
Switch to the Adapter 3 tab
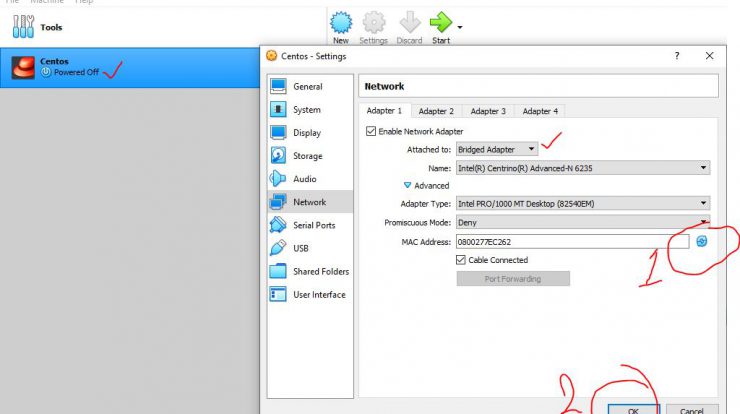(488, 111)
